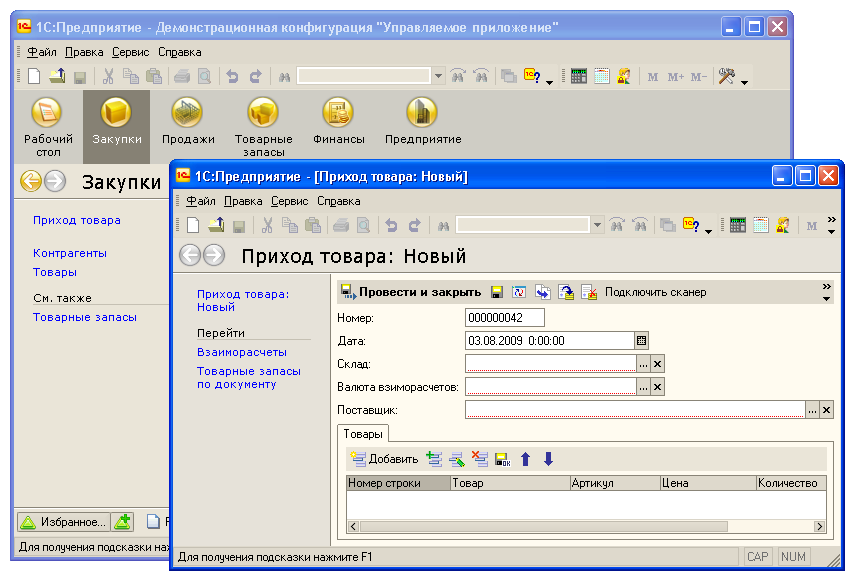Open the Товары link in main window sidebar
Screen dimensions: 855x581
[x=55, y=272]
